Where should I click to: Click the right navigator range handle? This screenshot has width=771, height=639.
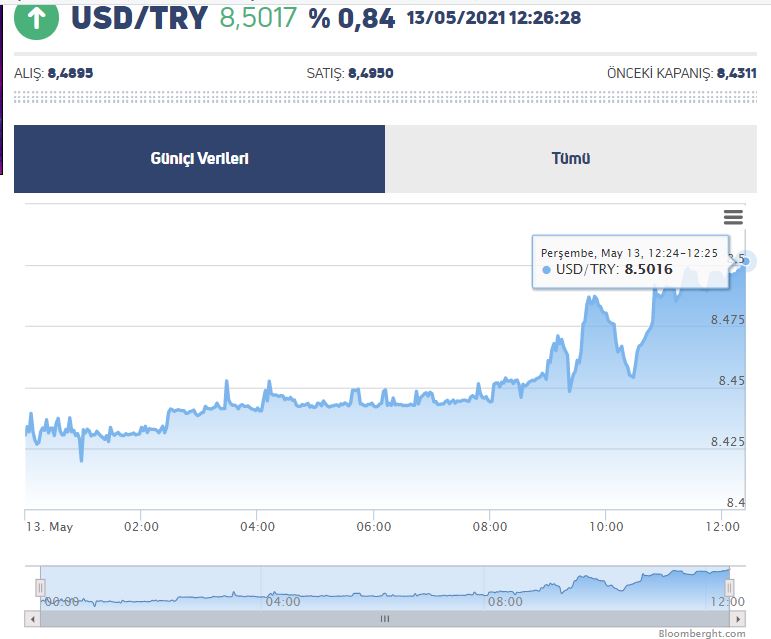730,587
